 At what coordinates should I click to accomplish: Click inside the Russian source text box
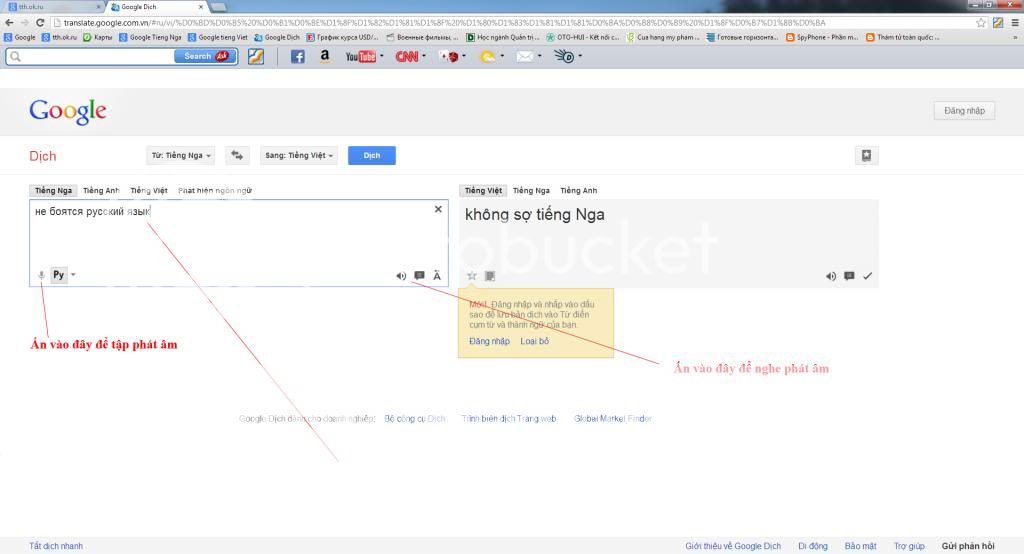click(238, 240)
